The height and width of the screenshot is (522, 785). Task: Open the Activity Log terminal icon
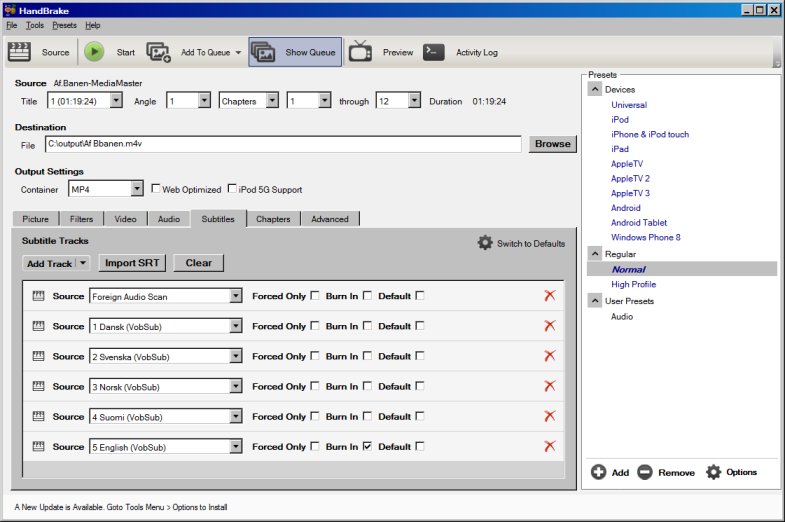coord(433,52)
